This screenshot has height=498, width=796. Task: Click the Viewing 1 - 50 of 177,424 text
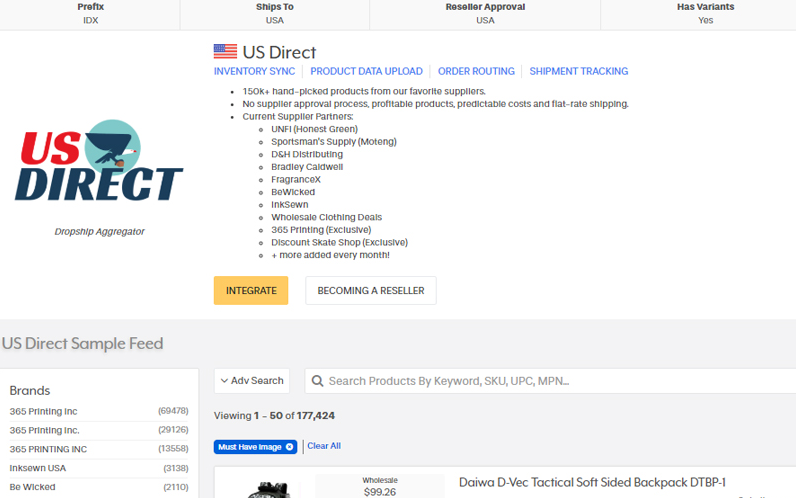coord(274,416)
